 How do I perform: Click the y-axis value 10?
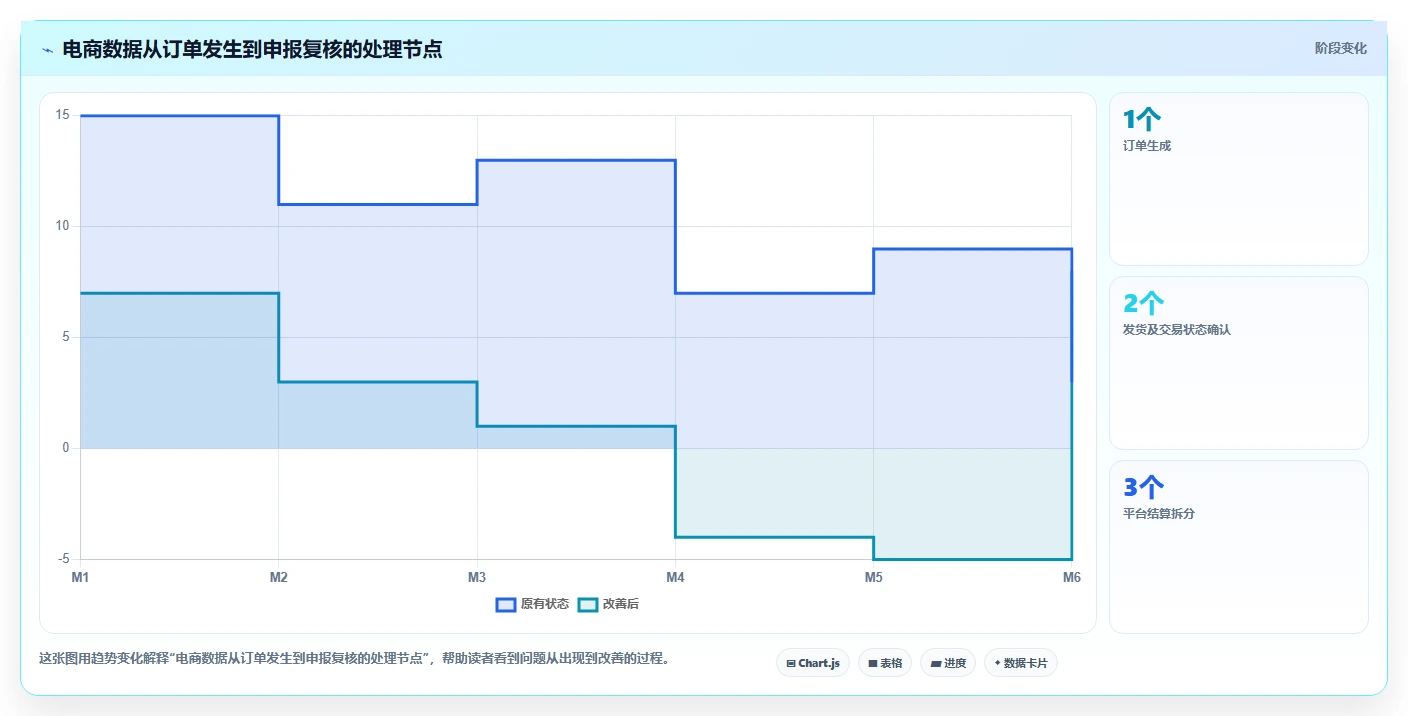tap(62, 226)
